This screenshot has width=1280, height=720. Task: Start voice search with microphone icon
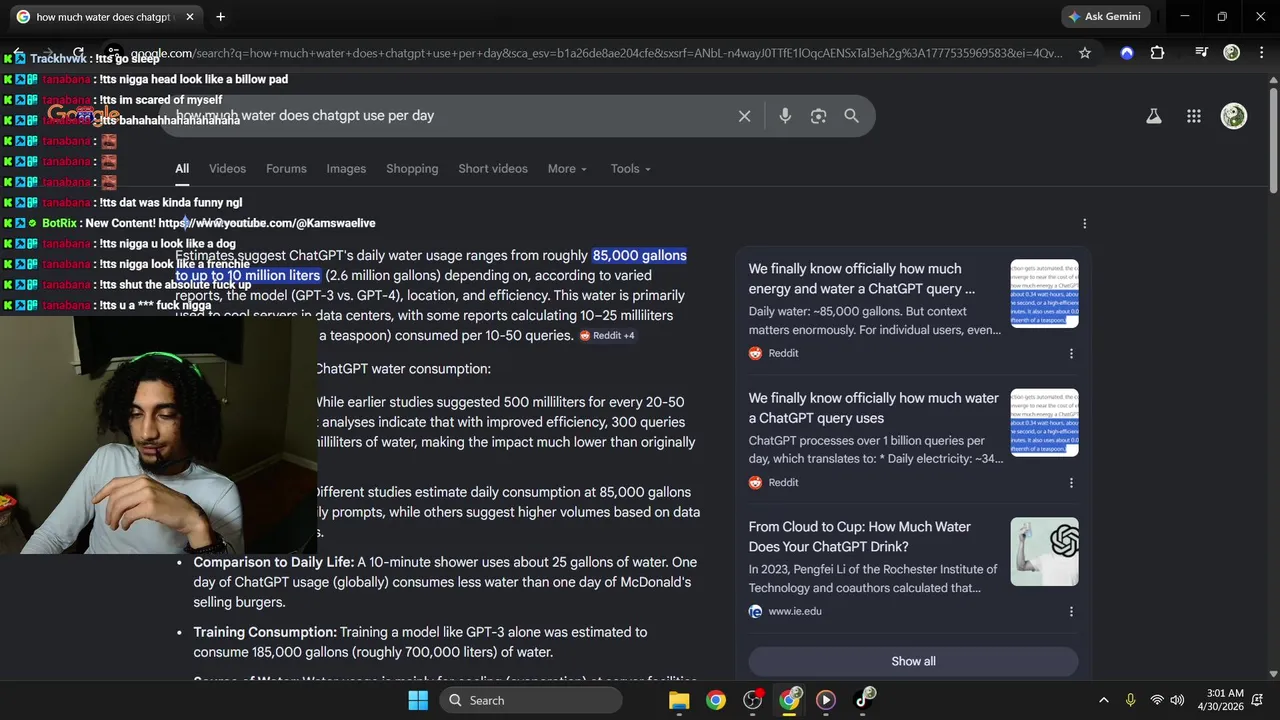click(785, 116)
